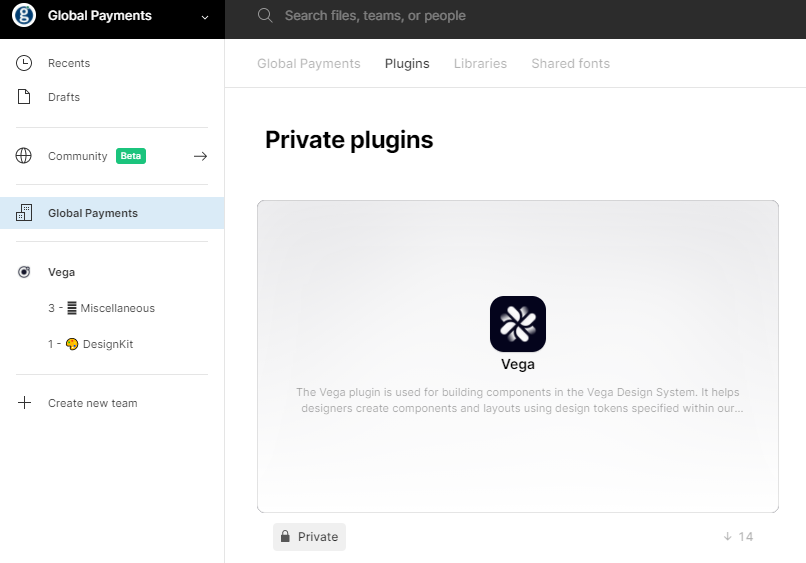Open Drafts in the sidebar
Screen dimensions: 806x563
point(64,97)
